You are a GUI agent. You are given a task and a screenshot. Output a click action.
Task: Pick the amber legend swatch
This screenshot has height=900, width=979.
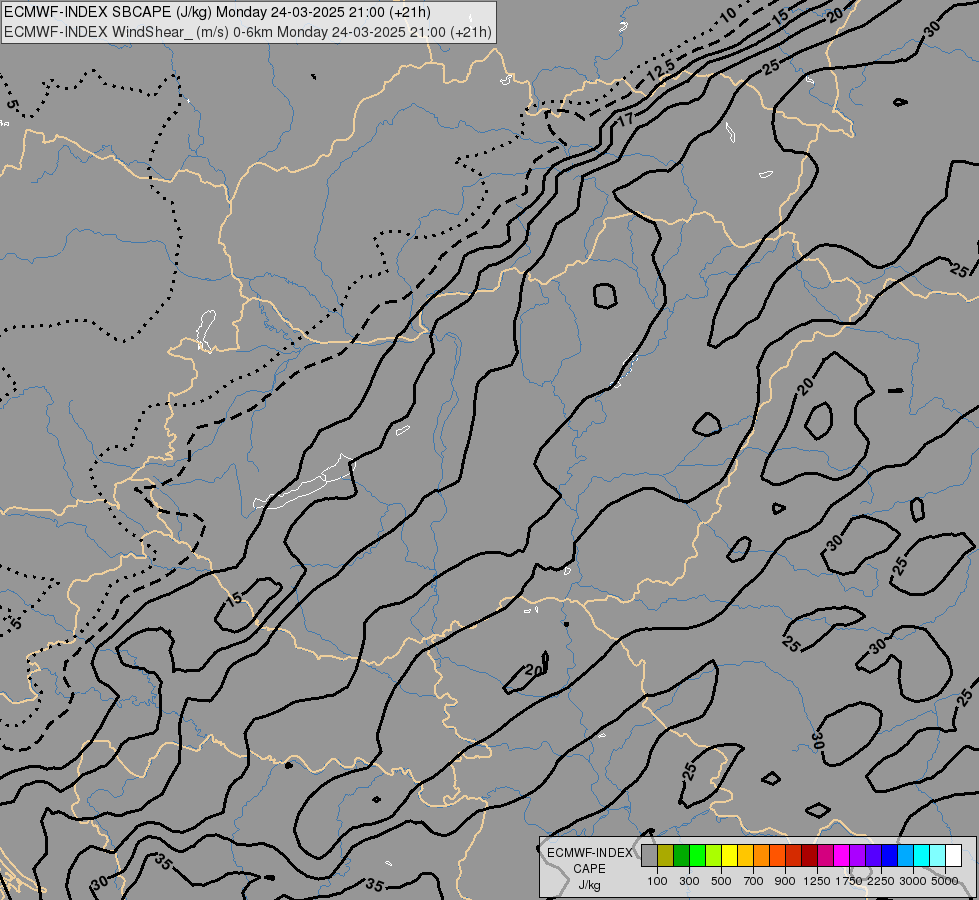(745, 855)
